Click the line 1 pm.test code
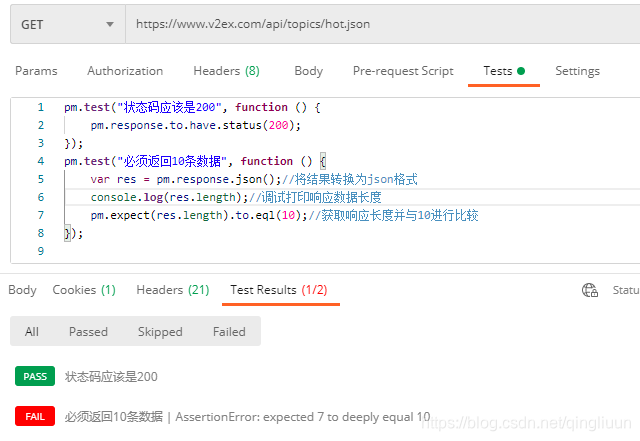 click(192, 107)
